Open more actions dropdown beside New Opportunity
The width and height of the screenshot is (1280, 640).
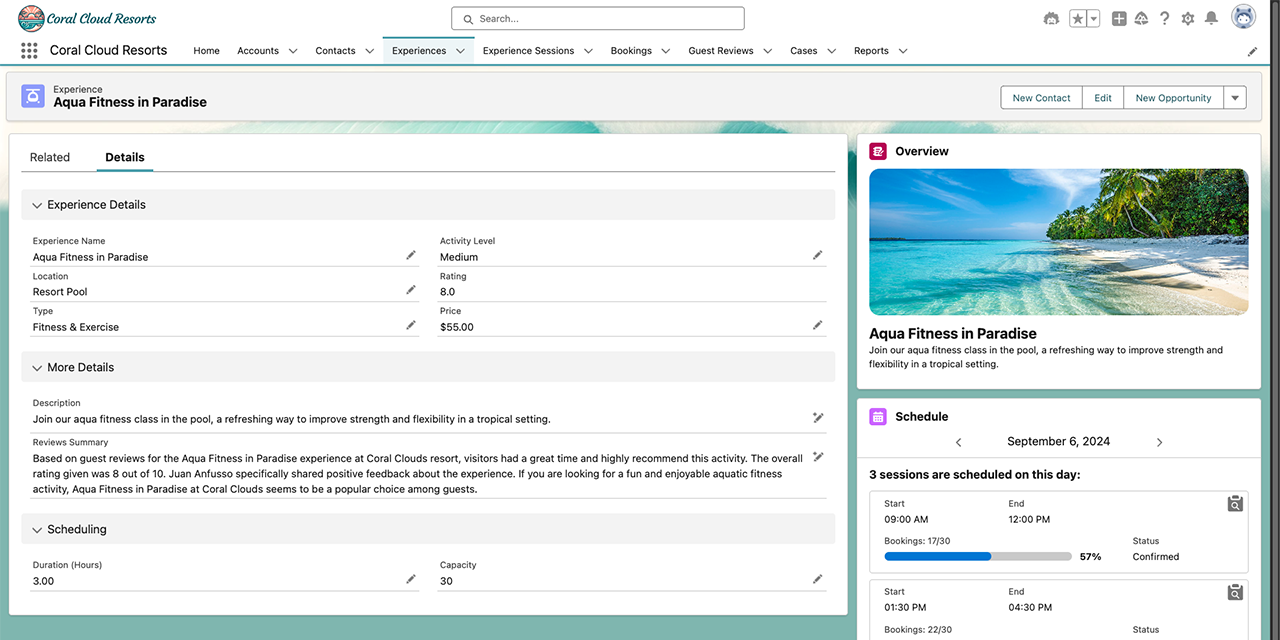click(x=1235, y=98)
